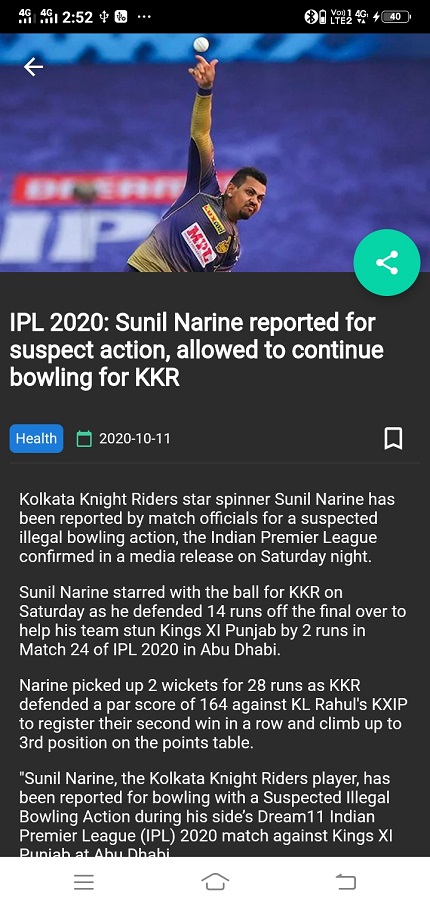
Task: Toggle the bookmark icon for this article
Action: [394, 438]
